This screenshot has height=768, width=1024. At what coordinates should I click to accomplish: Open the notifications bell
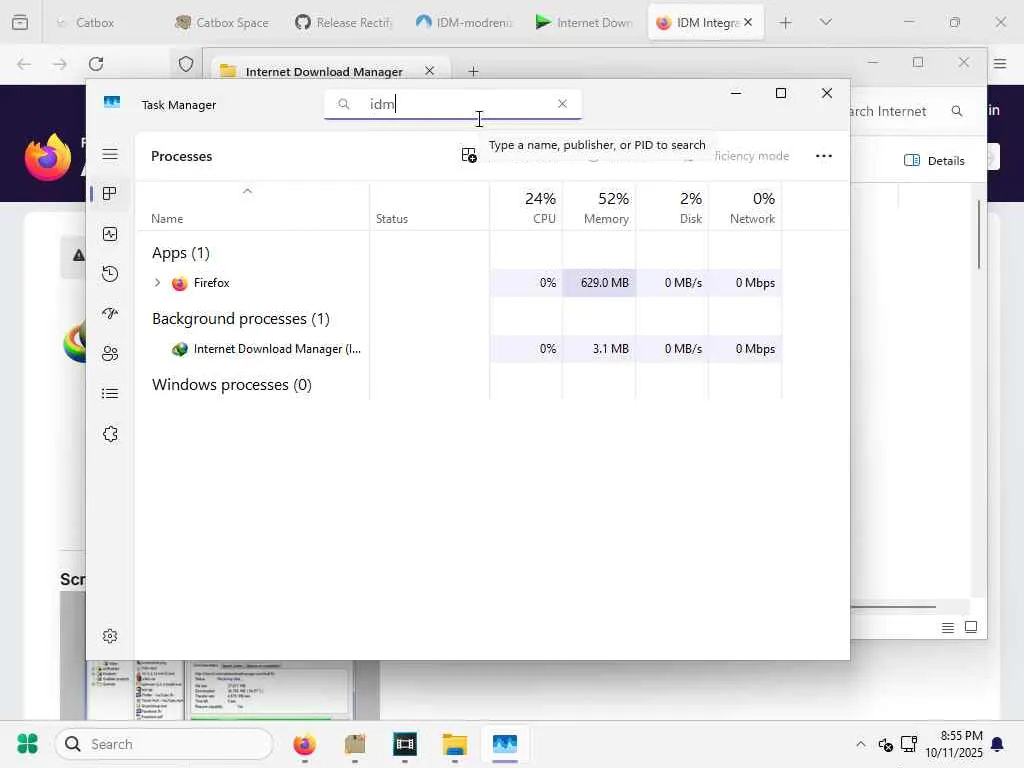(997, 744)
